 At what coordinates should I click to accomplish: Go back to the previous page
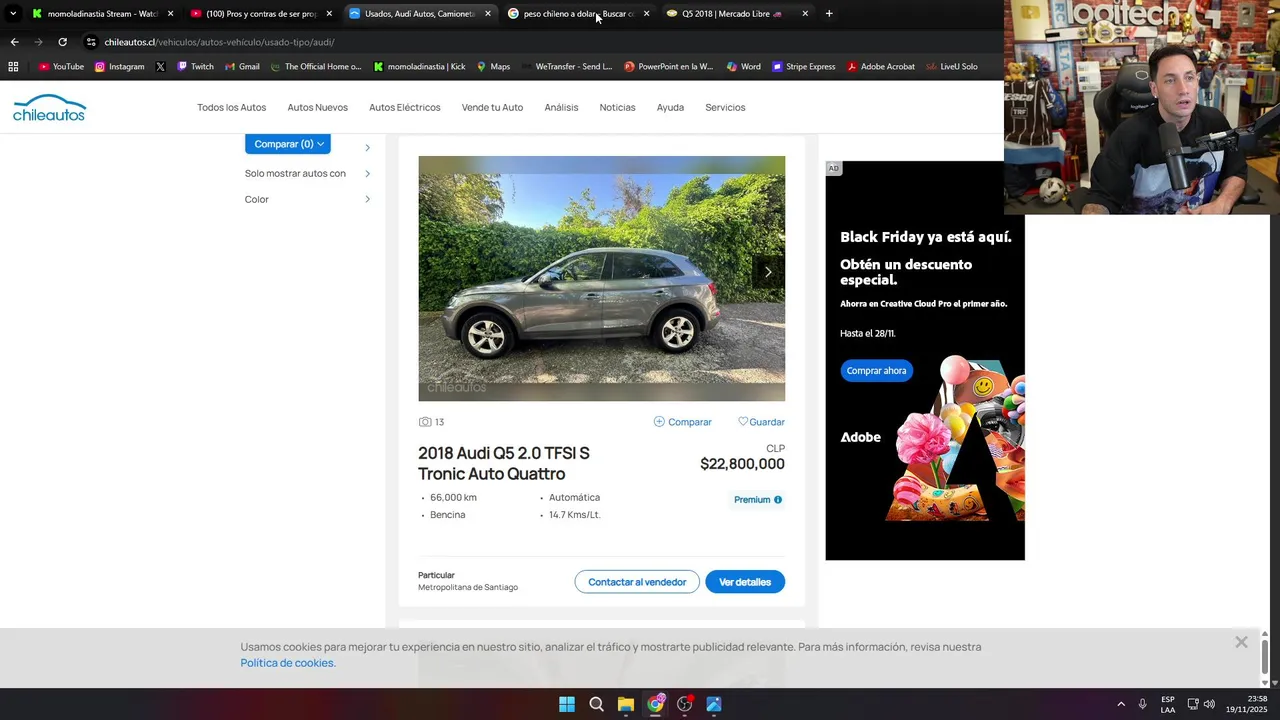pyautogui.click(x=14, y=42)
